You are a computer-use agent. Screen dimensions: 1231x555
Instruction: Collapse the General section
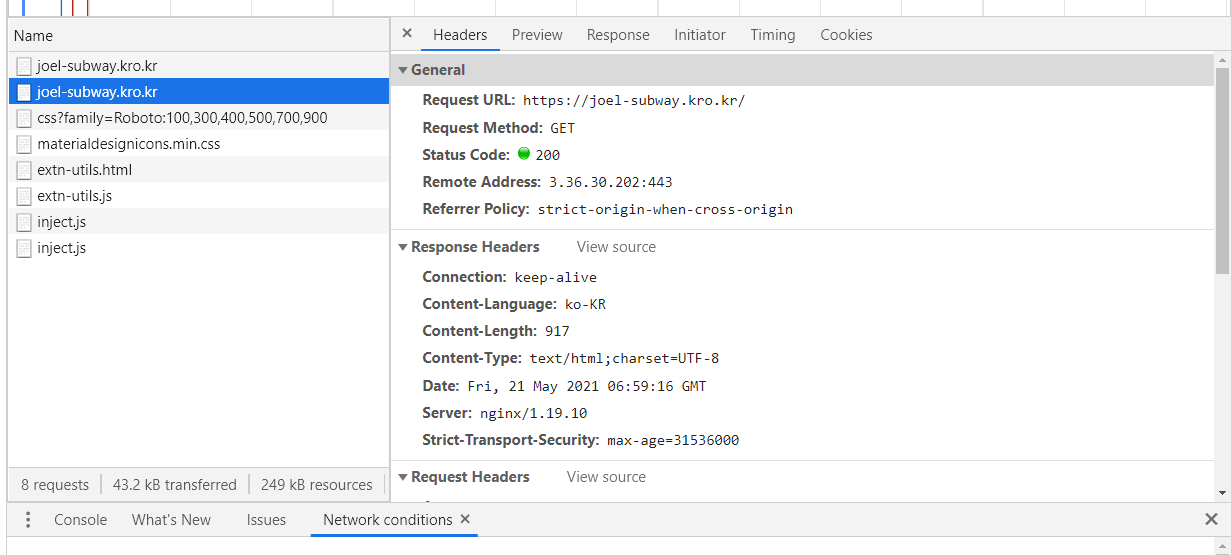pyautogui.click(x=403, y=71)
